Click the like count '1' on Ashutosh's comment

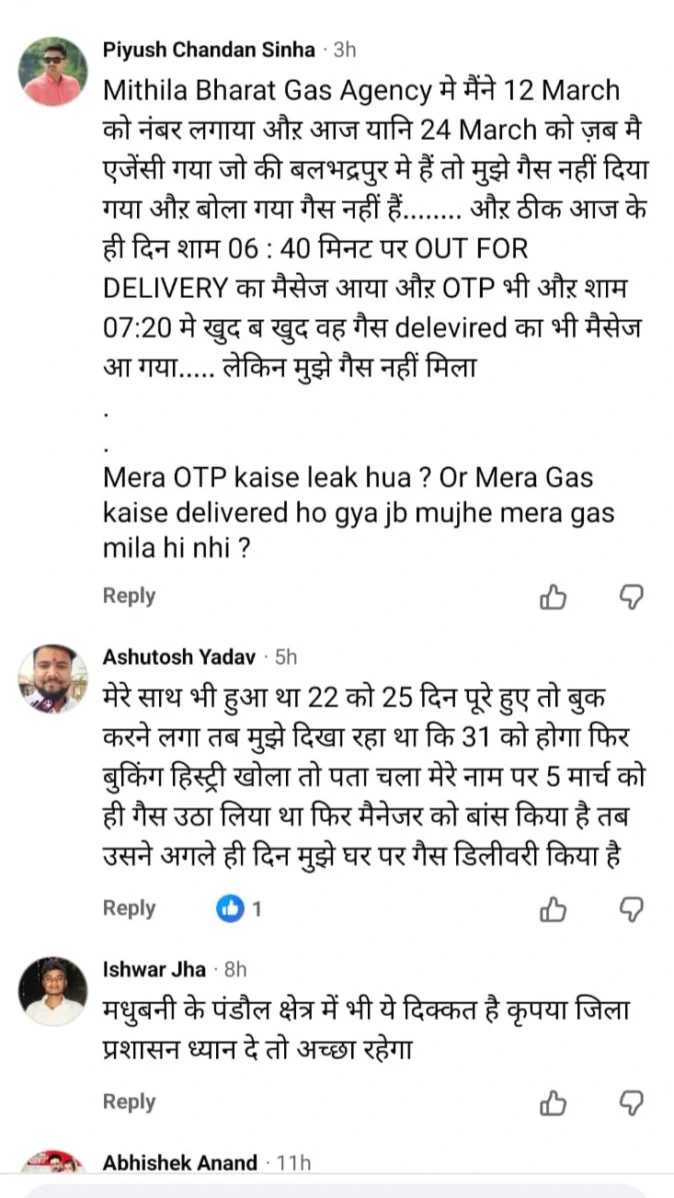tap(257, 907)
